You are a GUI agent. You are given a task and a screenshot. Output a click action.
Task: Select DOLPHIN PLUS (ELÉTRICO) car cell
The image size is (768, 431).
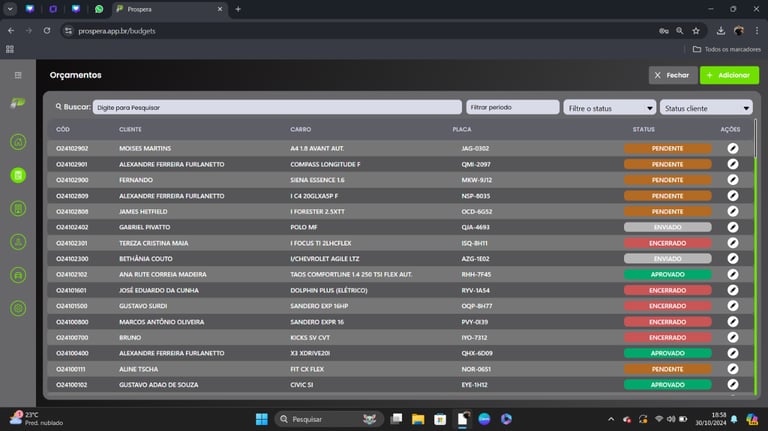coord(329,290)
